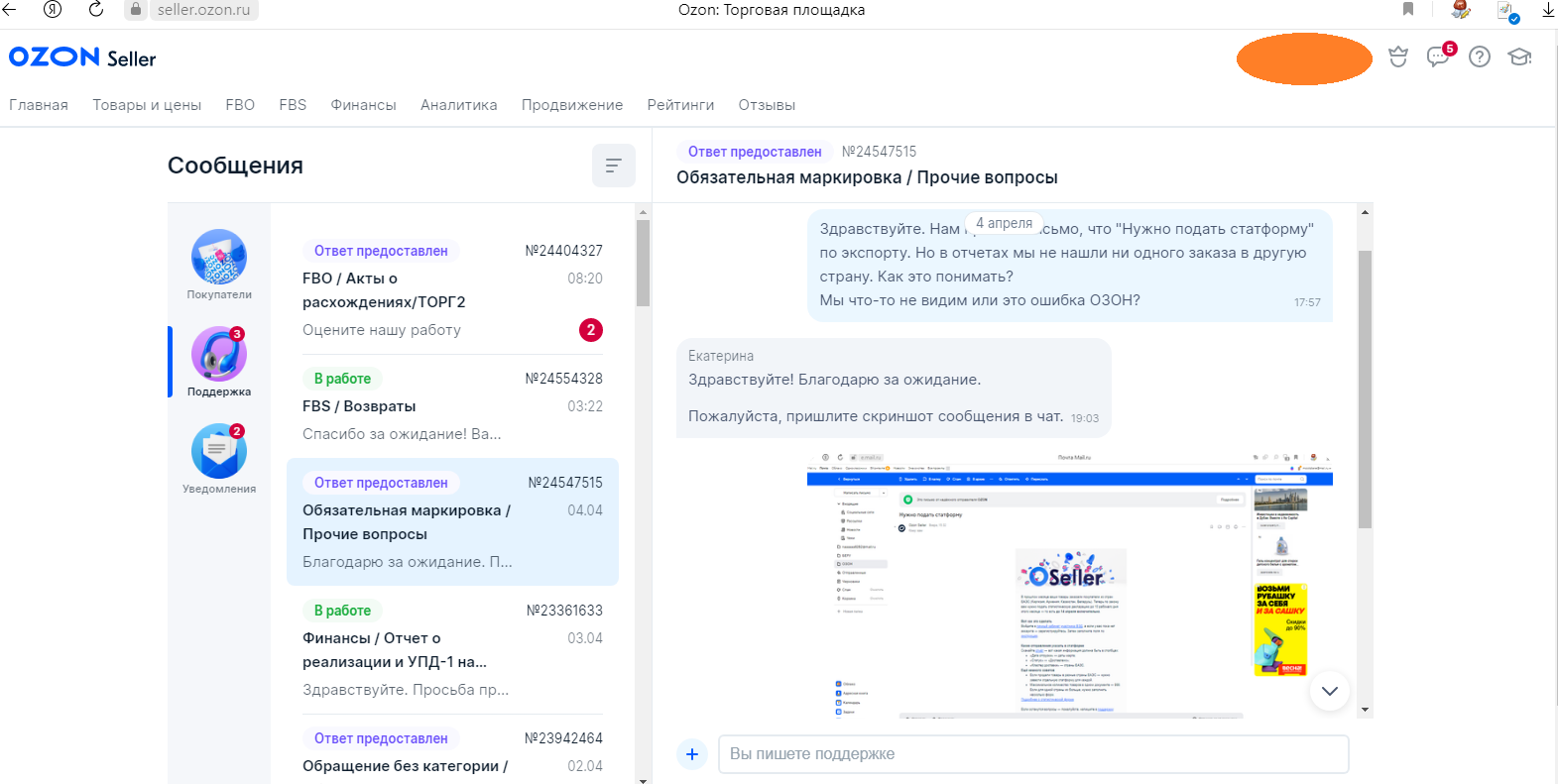Open the graduation cap training icon
The image size is (1558, 784).
[1519, 56]
